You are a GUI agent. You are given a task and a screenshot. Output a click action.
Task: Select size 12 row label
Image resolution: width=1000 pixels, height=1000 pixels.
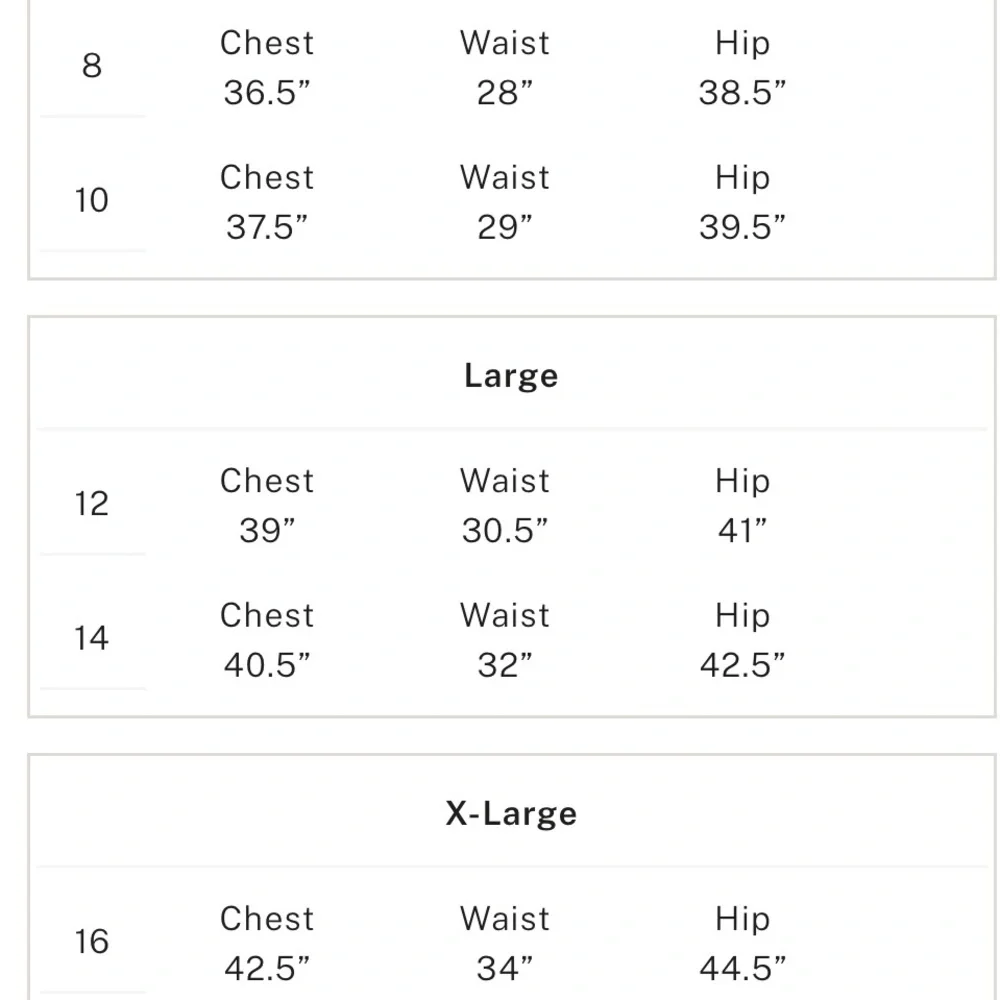click(92, 504)
